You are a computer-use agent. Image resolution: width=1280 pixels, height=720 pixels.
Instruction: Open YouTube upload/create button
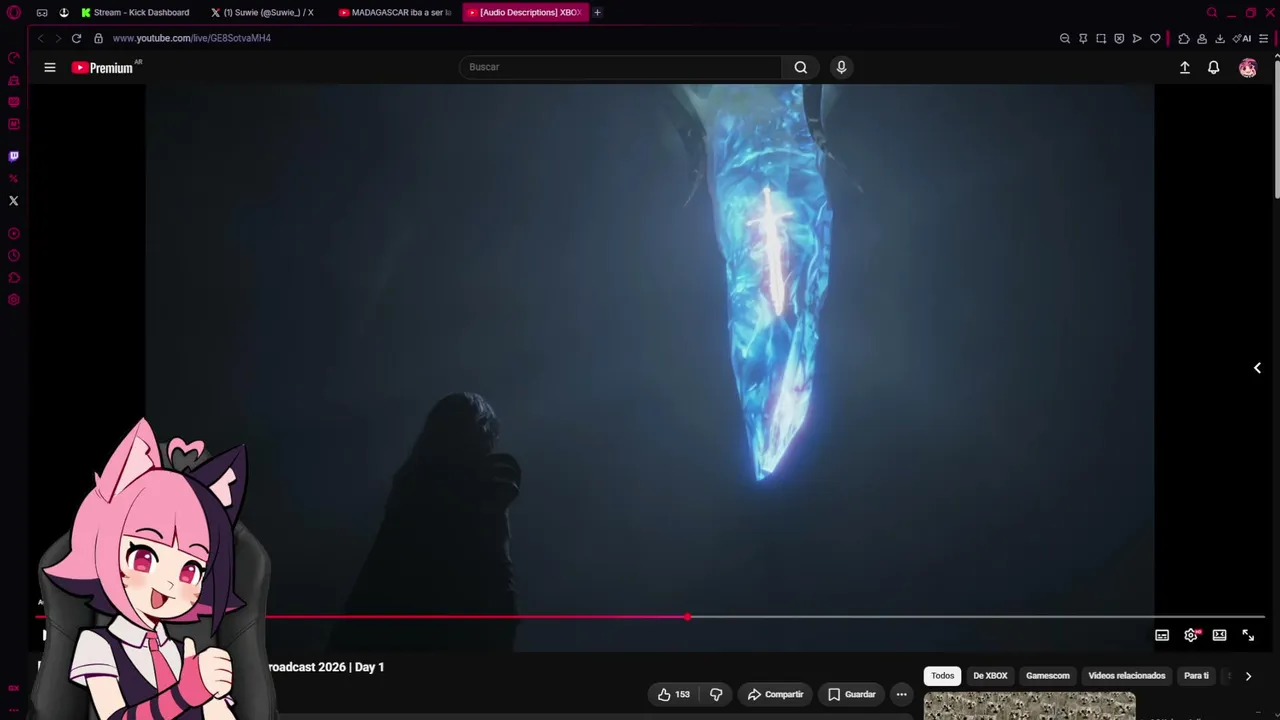pos(1185,67)
